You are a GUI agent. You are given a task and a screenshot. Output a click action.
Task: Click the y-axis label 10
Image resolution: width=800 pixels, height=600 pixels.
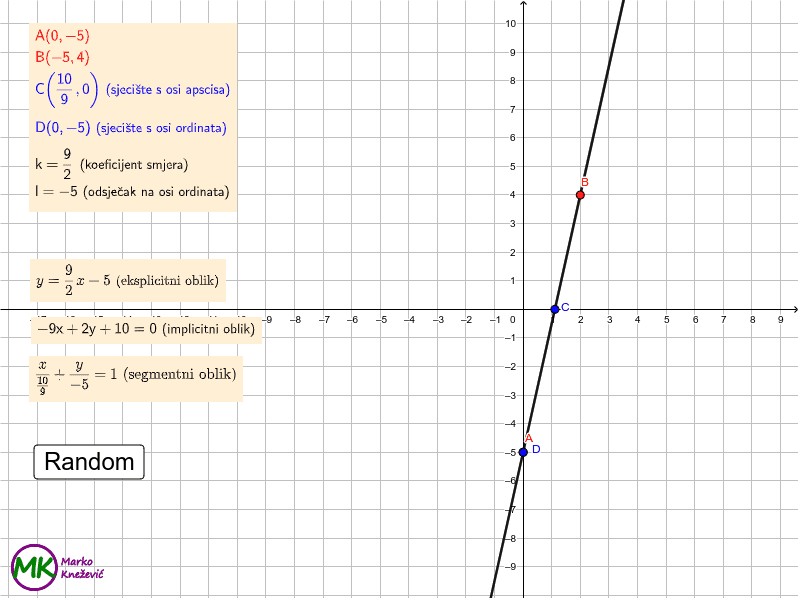(x=511, y=23)
